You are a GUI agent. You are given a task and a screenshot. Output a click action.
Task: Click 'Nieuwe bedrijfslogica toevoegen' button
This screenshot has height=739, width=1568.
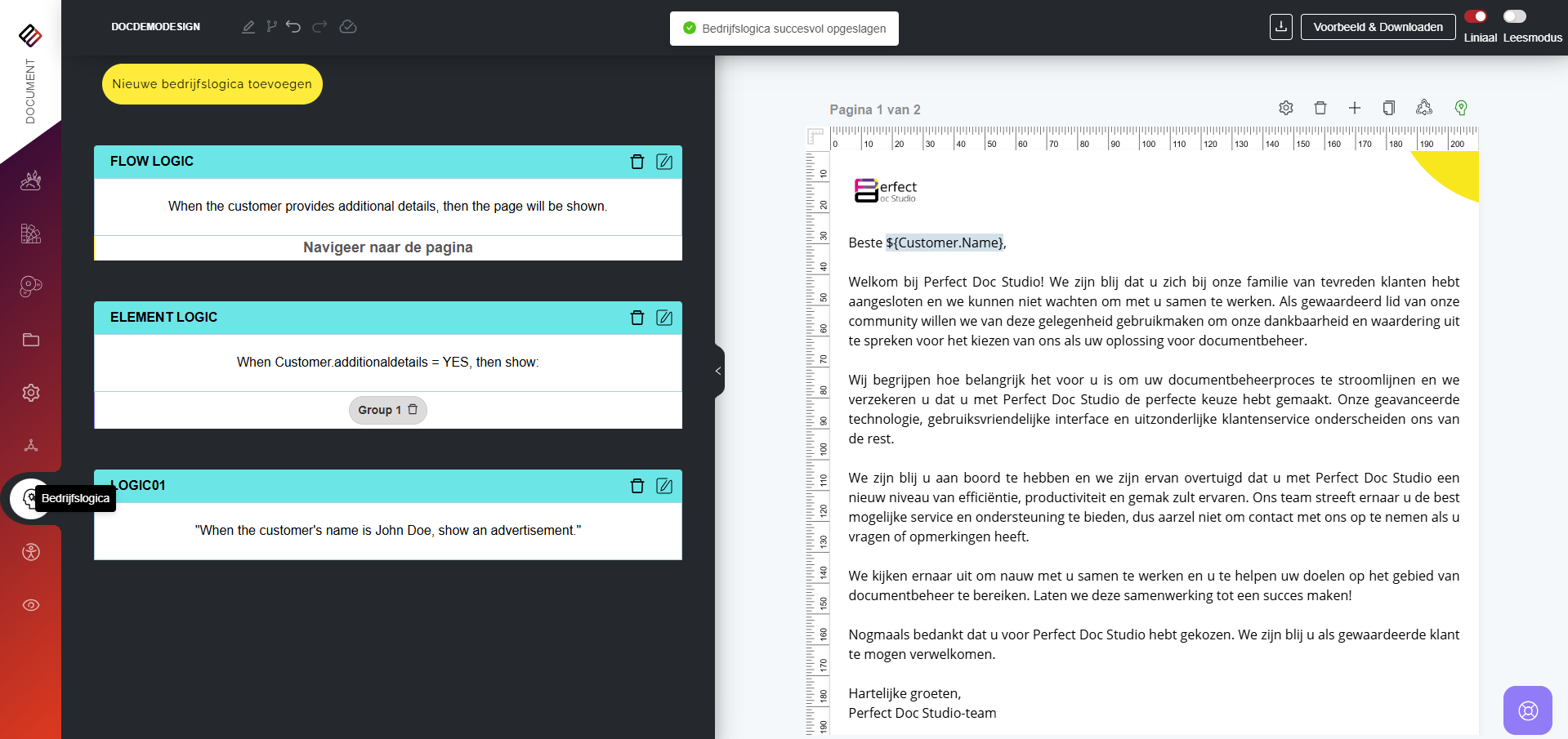tap(212, 84)
